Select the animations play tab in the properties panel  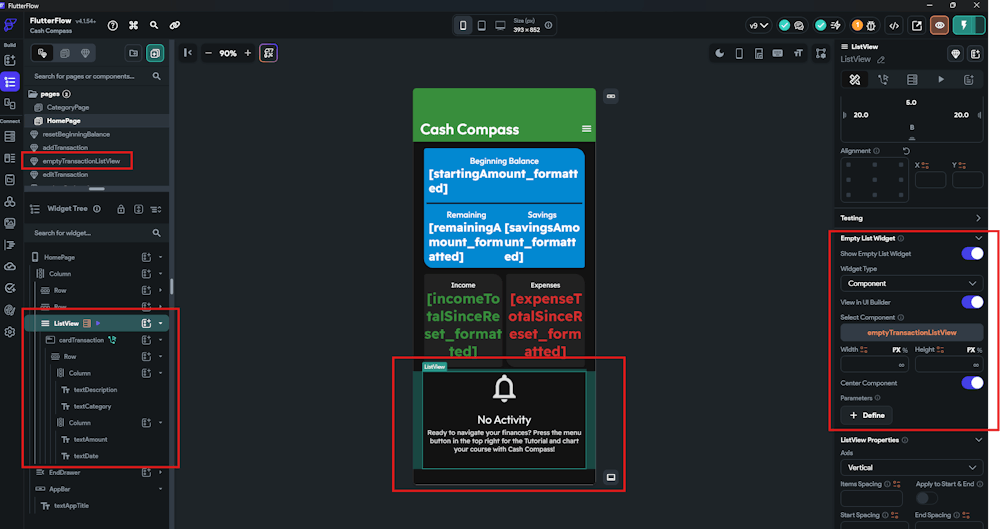(941, 80)
